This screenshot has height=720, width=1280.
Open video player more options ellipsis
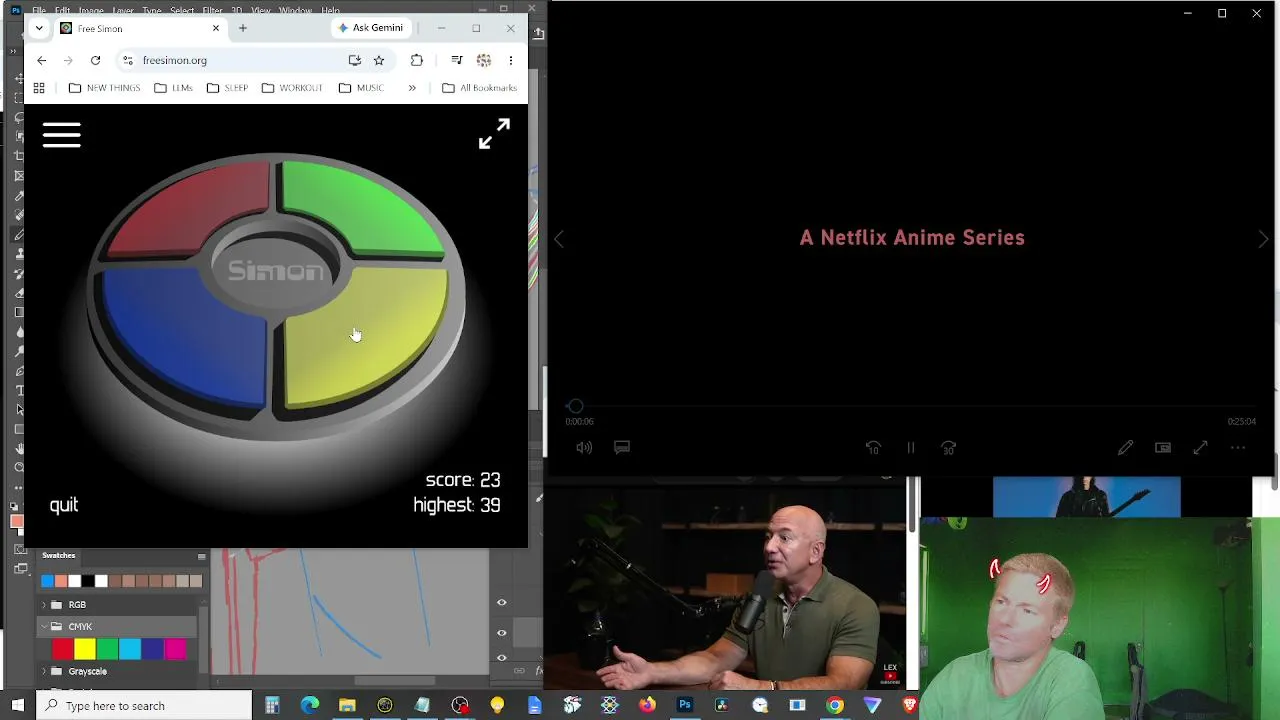click(x=1238, y=447)
